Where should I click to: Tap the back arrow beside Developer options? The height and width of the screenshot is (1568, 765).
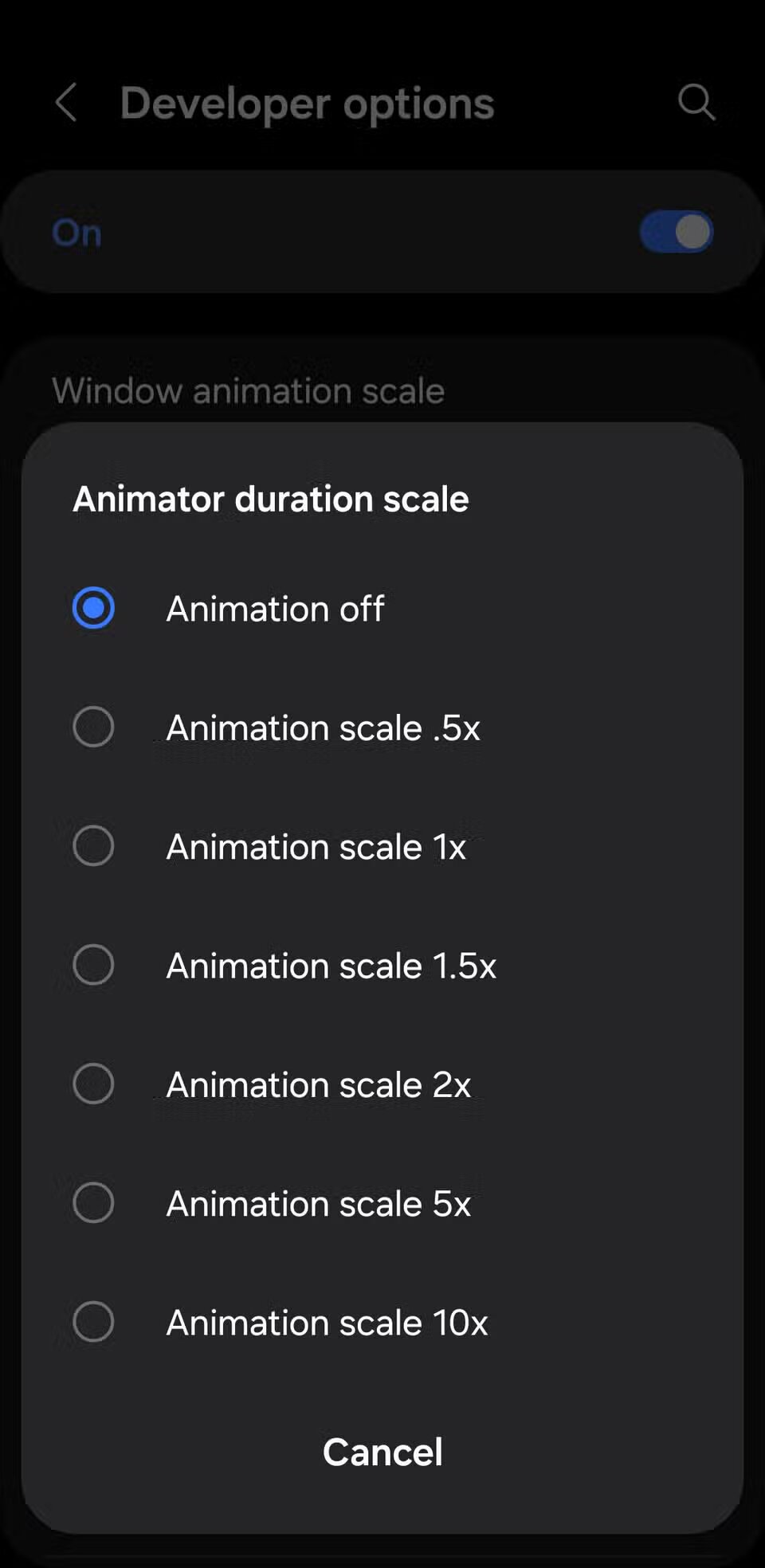coord(66,103)
